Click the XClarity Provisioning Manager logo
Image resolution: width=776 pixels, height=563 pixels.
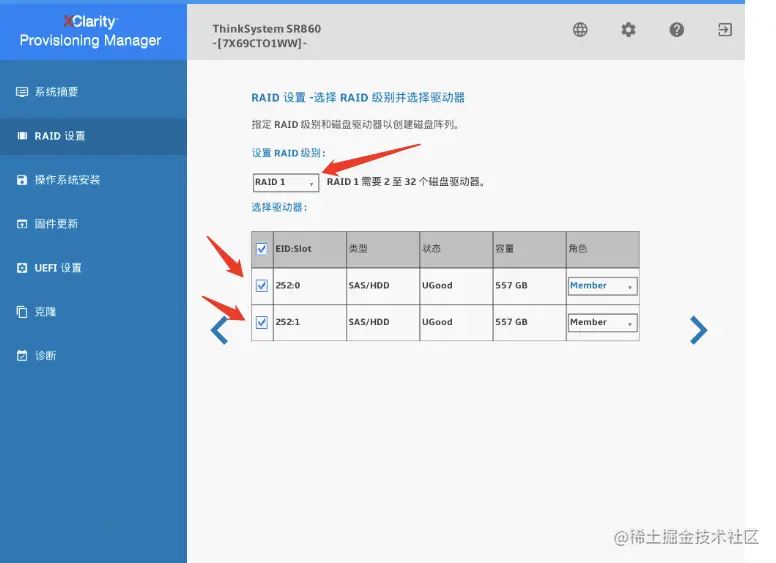click(91, 31)
